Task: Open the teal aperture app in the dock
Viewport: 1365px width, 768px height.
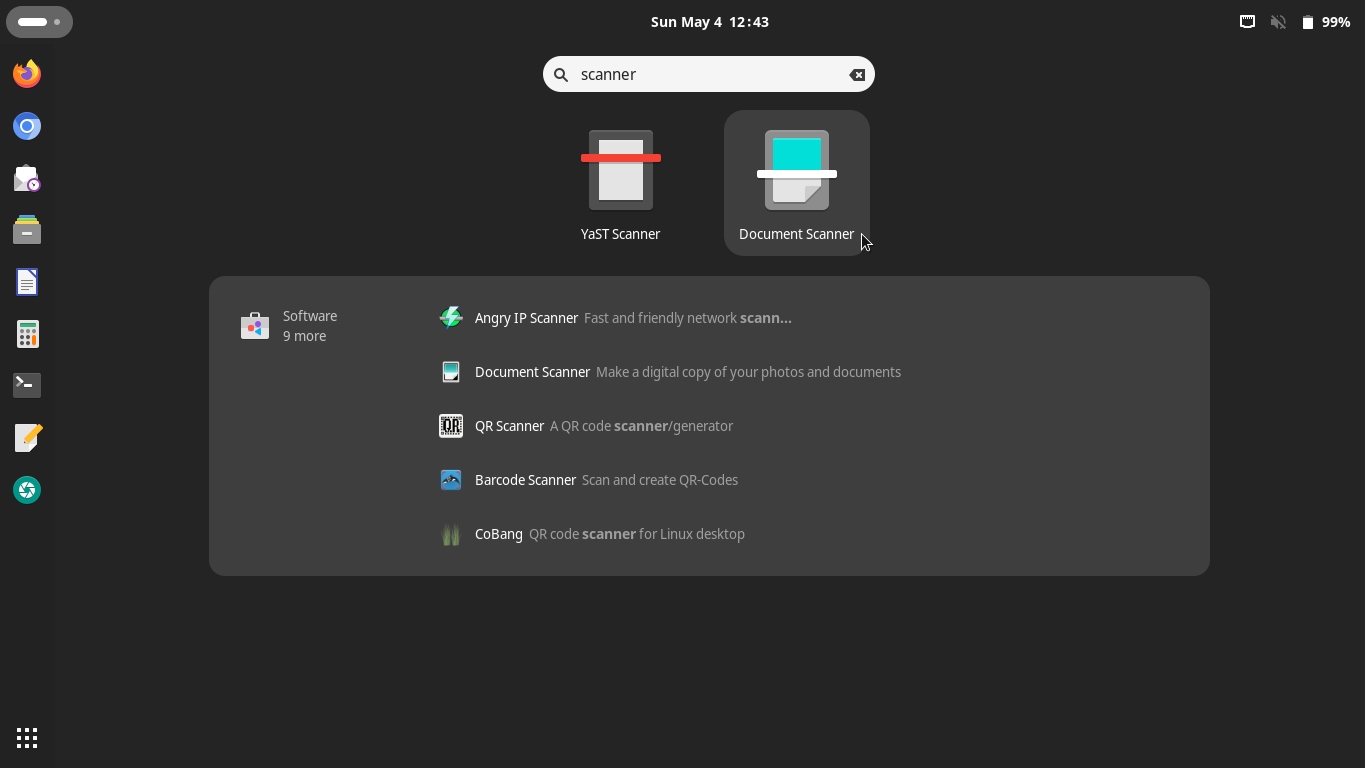Action: coord(27,490)
